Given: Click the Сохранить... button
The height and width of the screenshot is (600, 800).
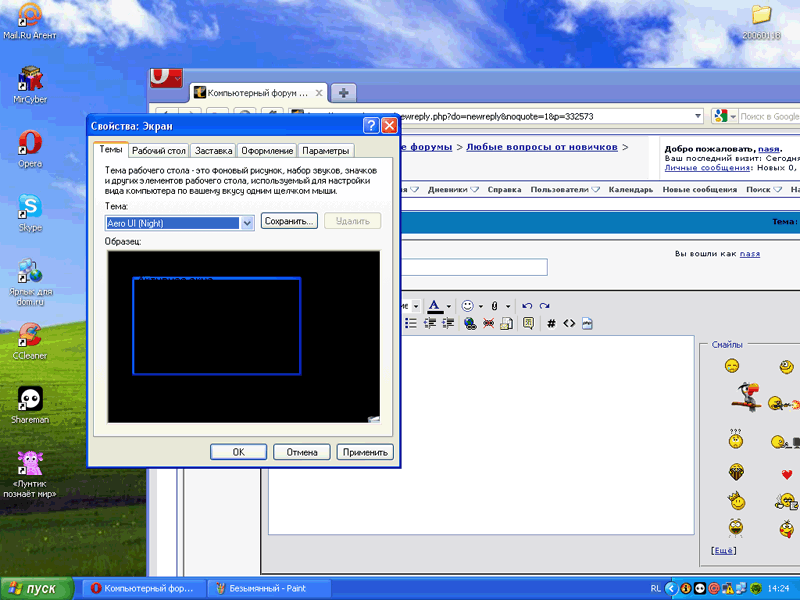Looking at the screenshot, I should tap(289, 221).
